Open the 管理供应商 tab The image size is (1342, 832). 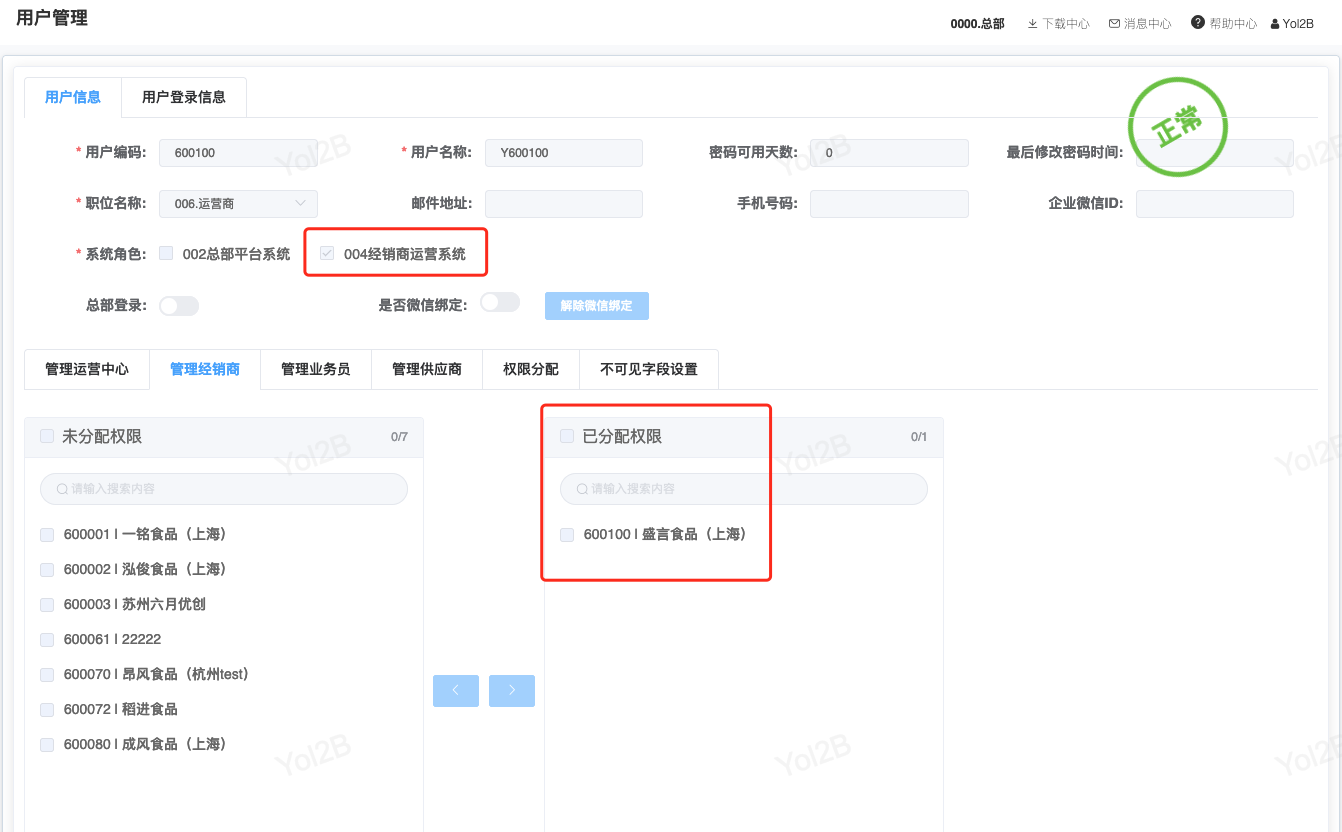[x=427, y=369]
